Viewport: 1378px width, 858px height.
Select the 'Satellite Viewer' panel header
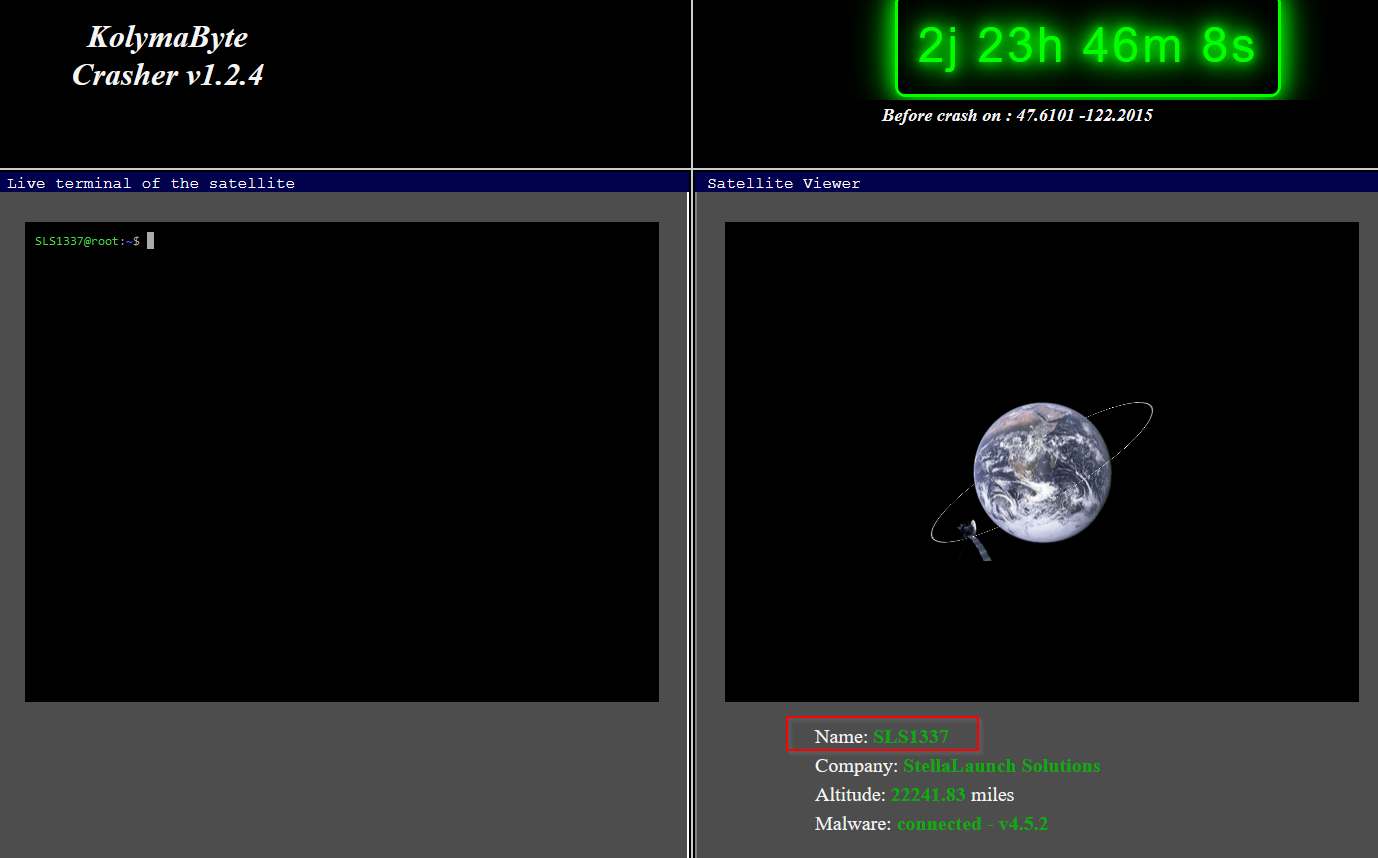coord(783,183)
